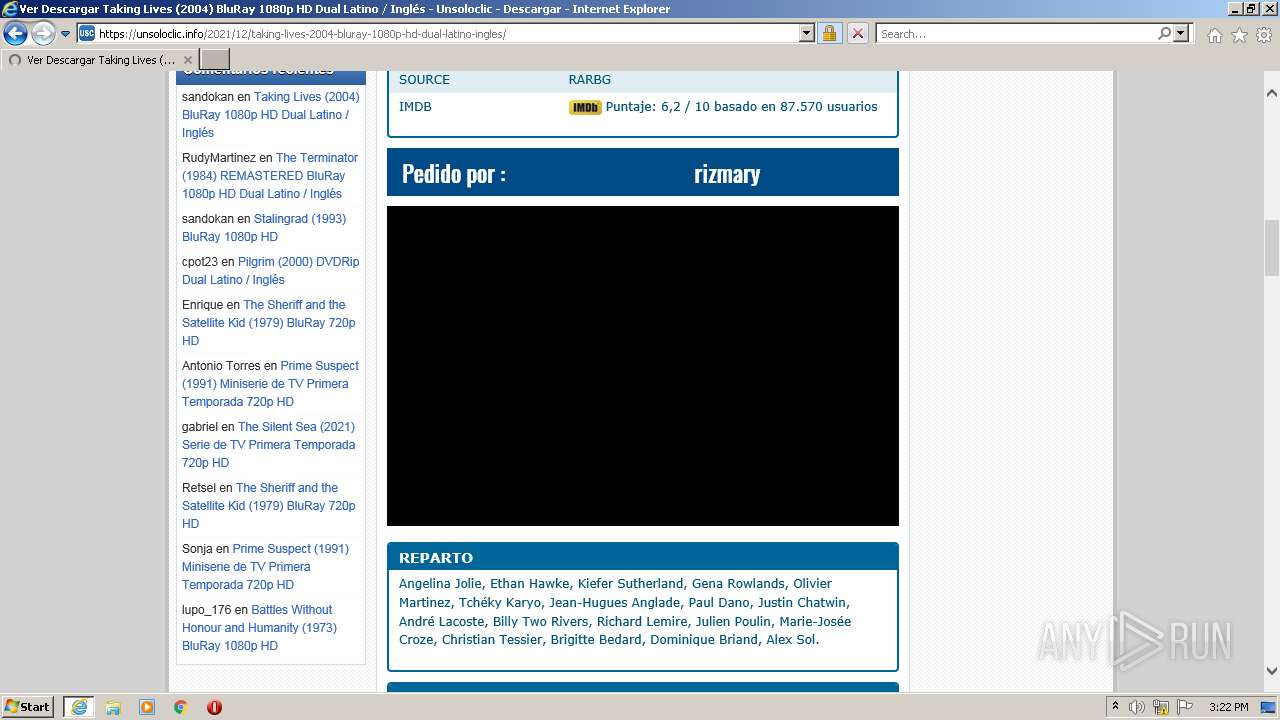Click the browser Back arrow button

[15, 34]
